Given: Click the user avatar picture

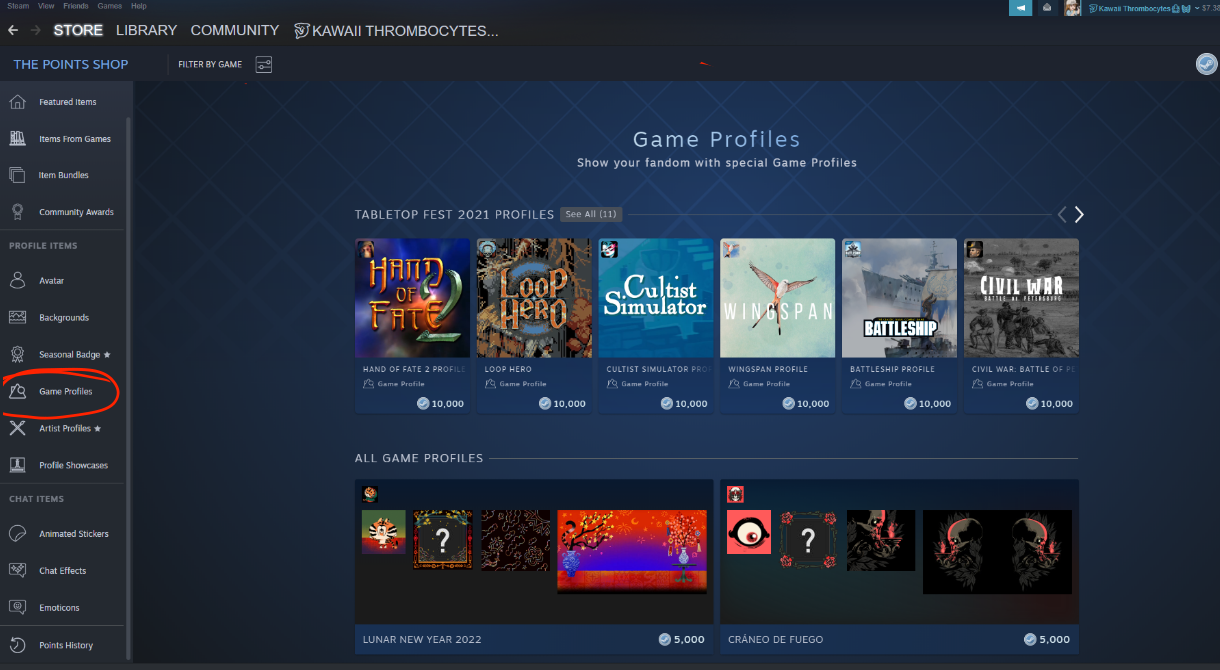Looking at the screenshot, I should pos(1073,8).
